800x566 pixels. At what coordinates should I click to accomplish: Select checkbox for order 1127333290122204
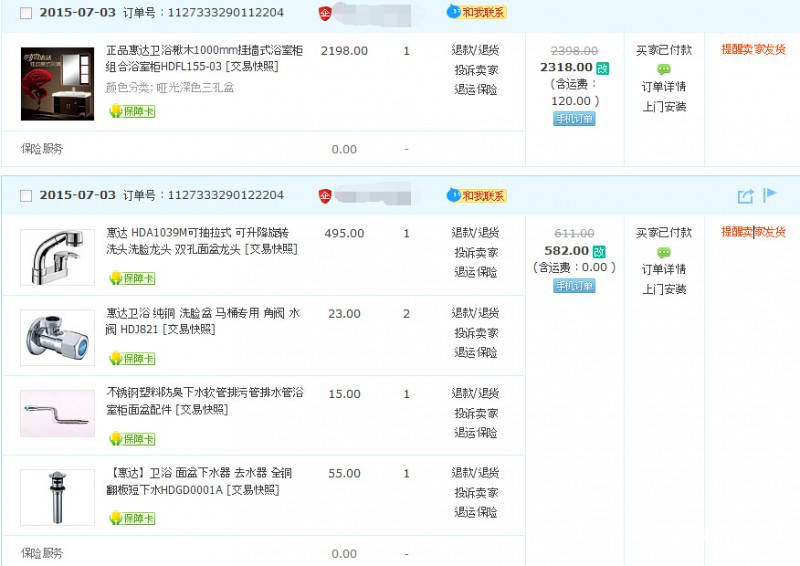pos(26,195)
